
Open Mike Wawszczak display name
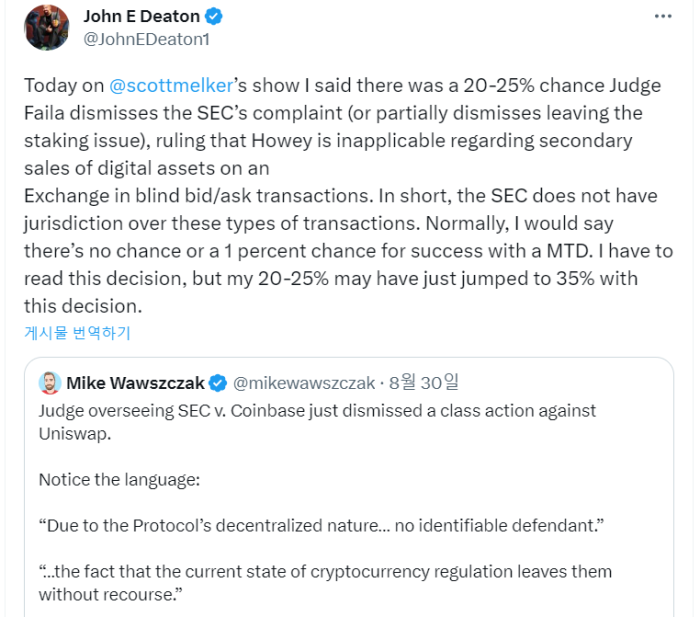[x=135, y=383]
